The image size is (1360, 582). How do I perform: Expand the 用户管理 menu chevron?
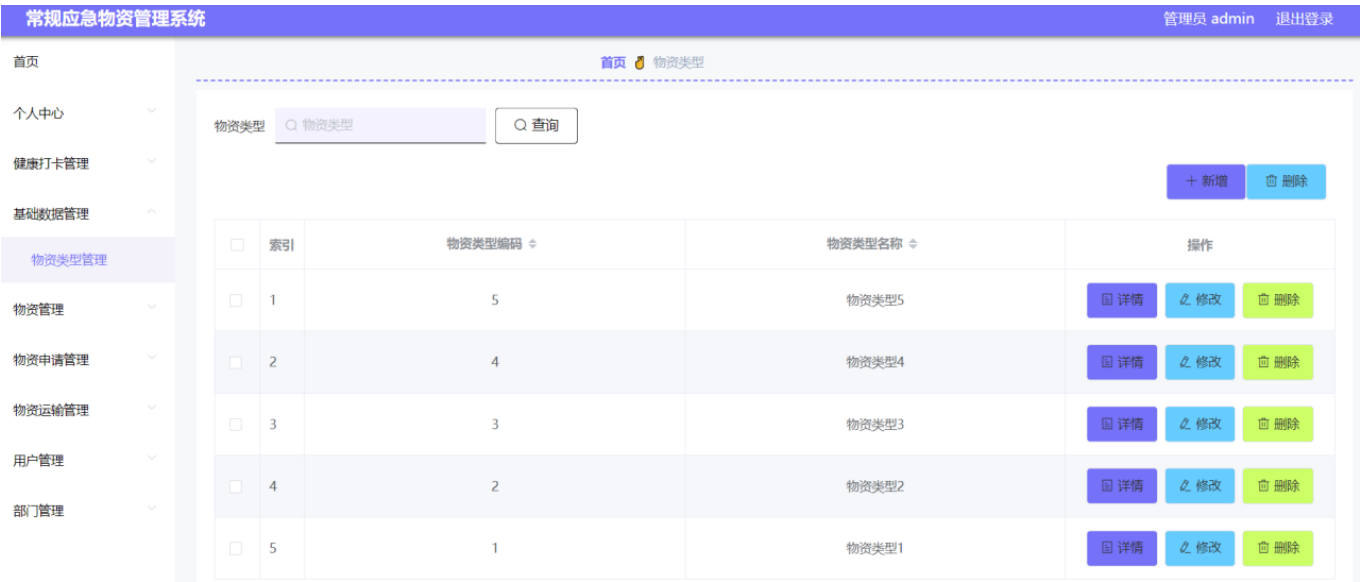[152, 457]
